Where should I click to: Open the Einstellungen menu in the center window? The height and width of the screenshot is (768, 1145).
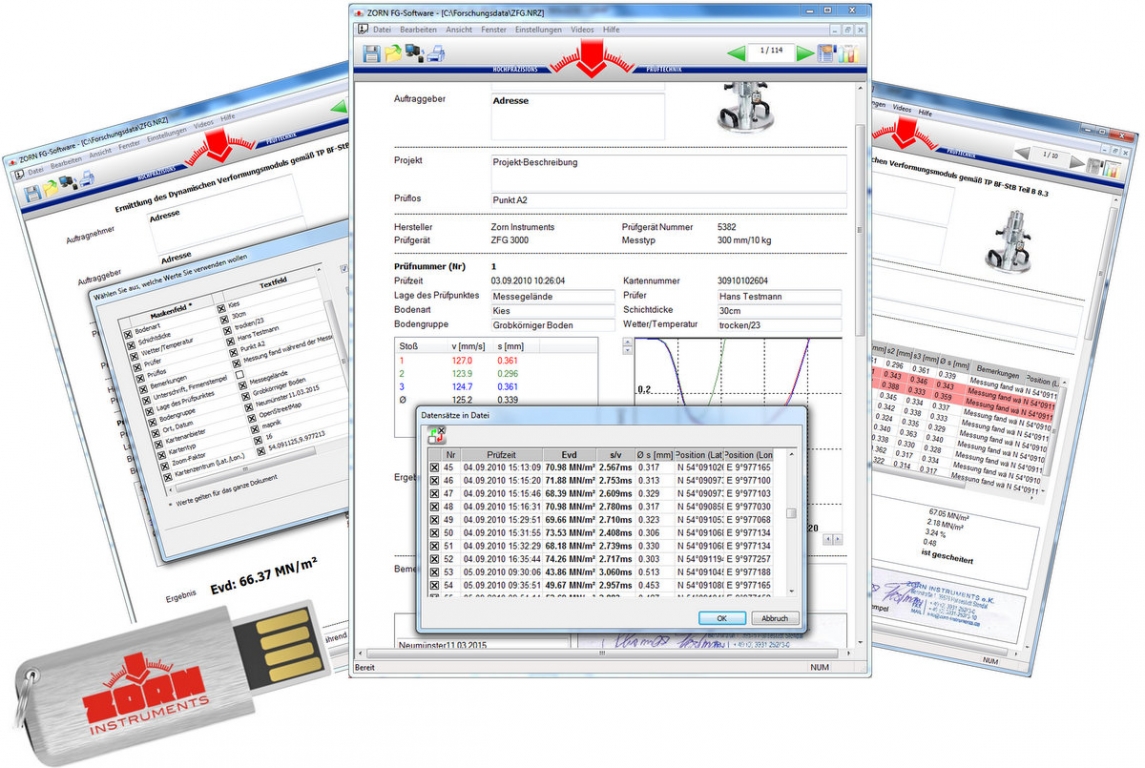point(538,30)
